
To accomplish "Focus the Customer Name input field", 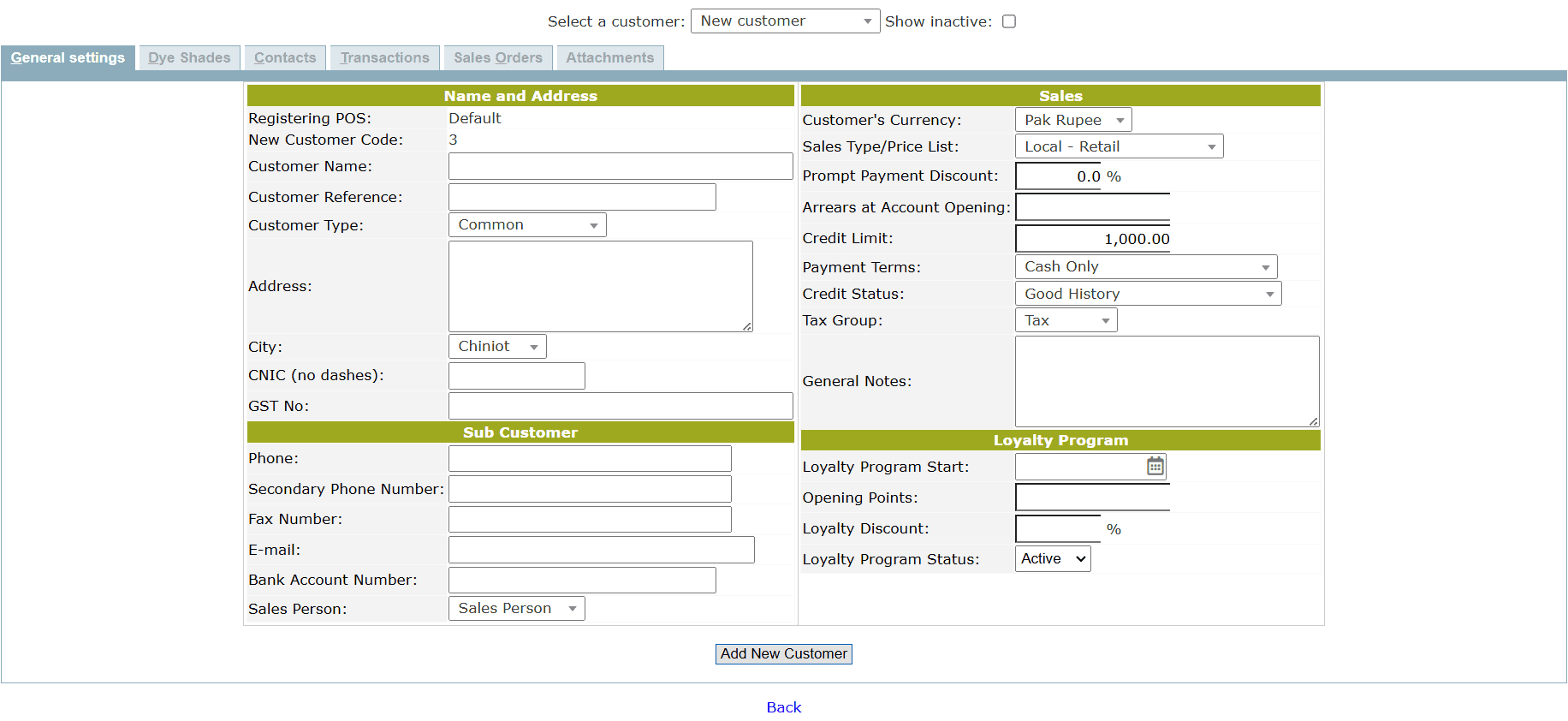I will pos(620,167).
